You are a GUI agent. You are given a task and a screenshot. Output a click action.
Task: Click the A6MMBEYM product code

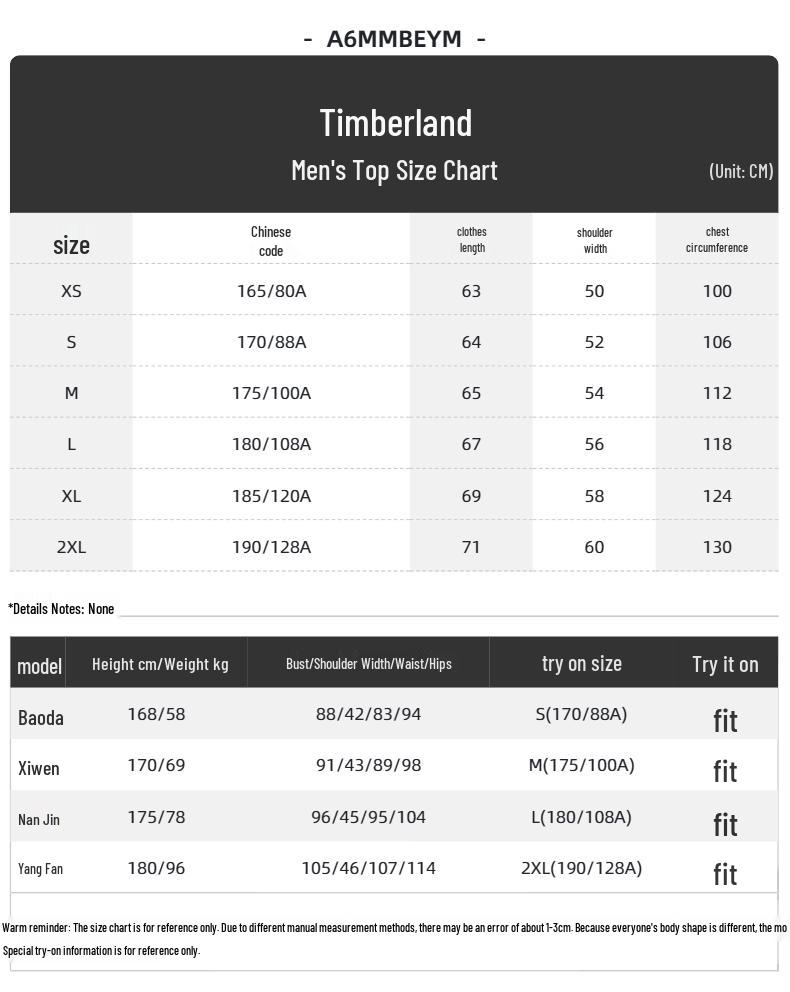[394, 39]
